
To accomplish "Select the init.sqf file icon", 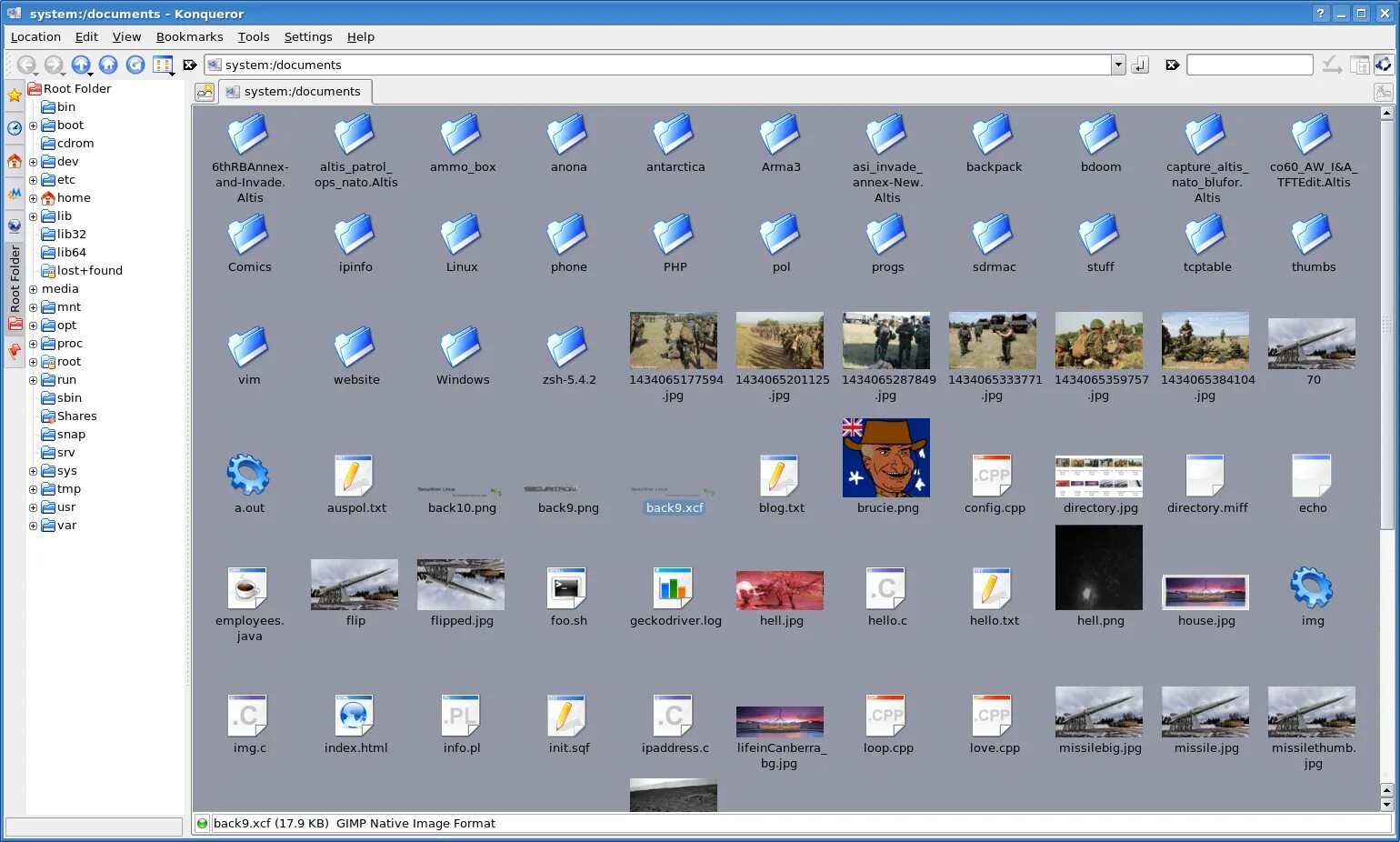I will [567, 715].
